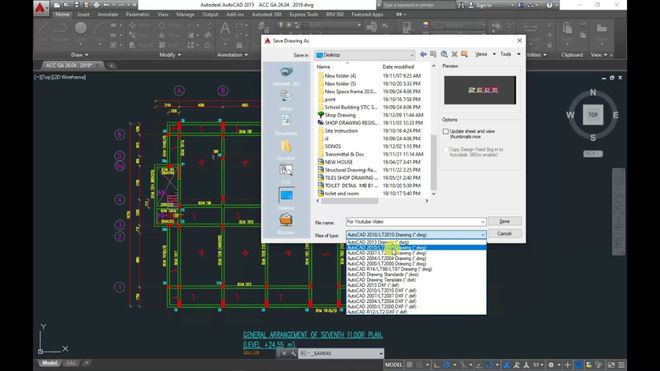Click Up one level folder icon

tap(433, 54)
